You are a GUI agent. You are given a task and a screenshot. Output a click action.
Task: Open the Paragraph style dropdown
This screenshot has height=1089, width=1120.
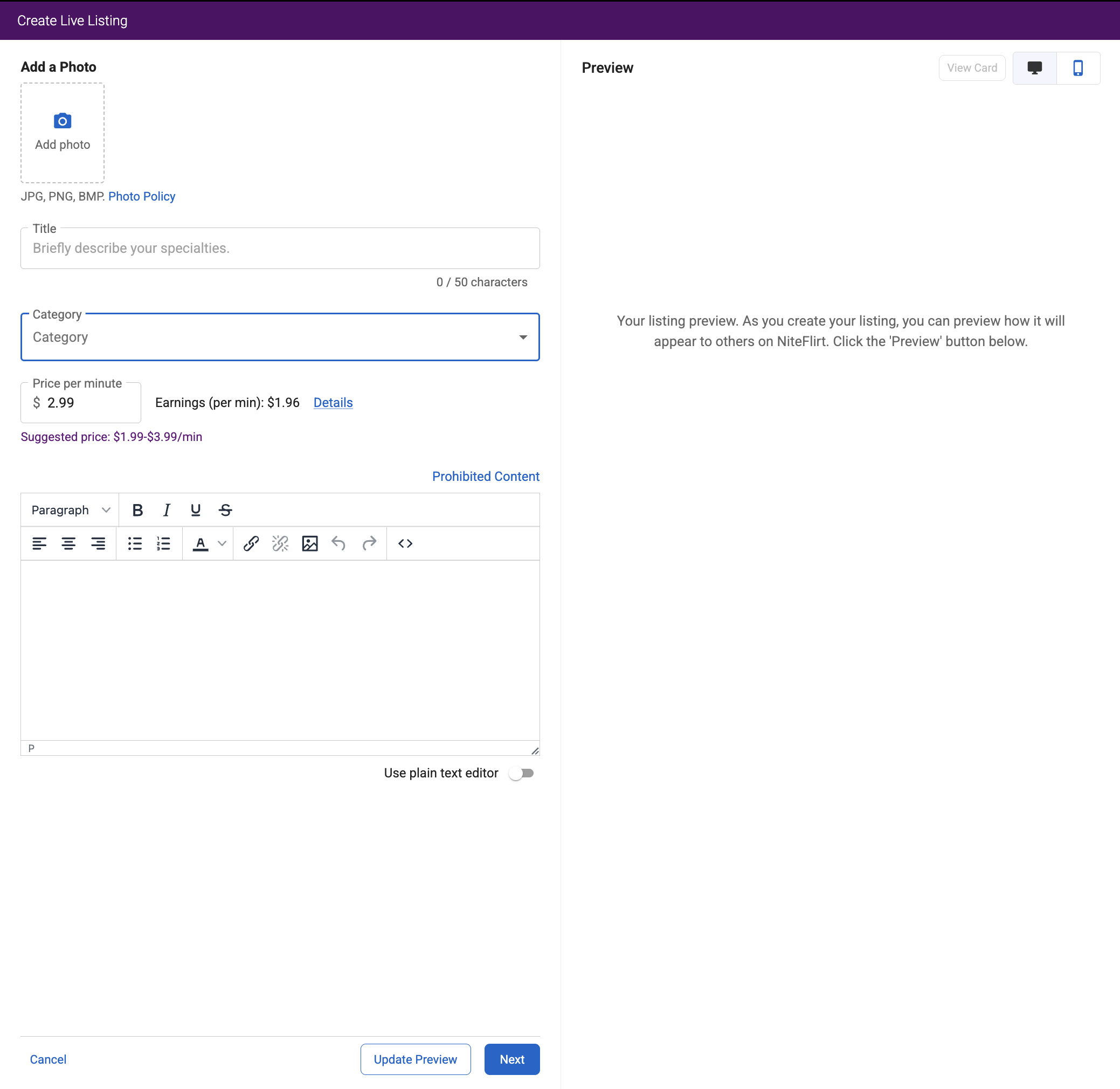[x=70, y=510]
